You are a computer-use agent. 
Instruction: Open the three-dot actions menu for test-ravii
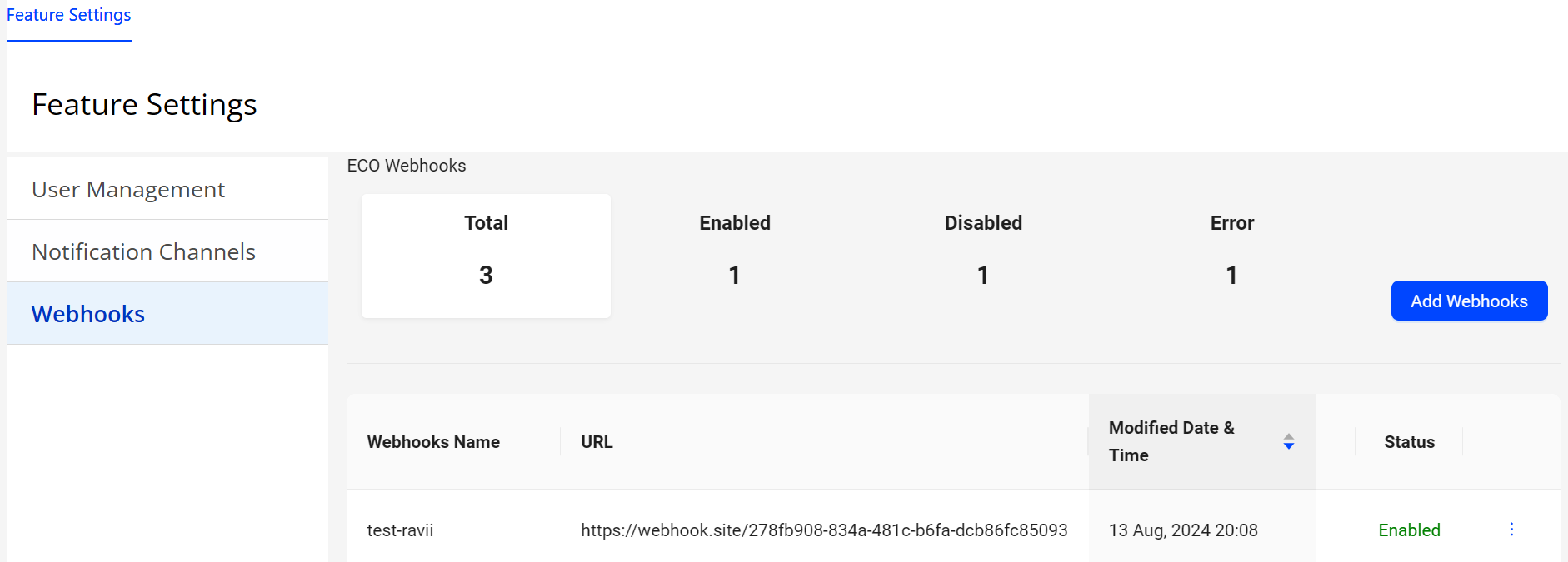click(x=1511, y=530)
